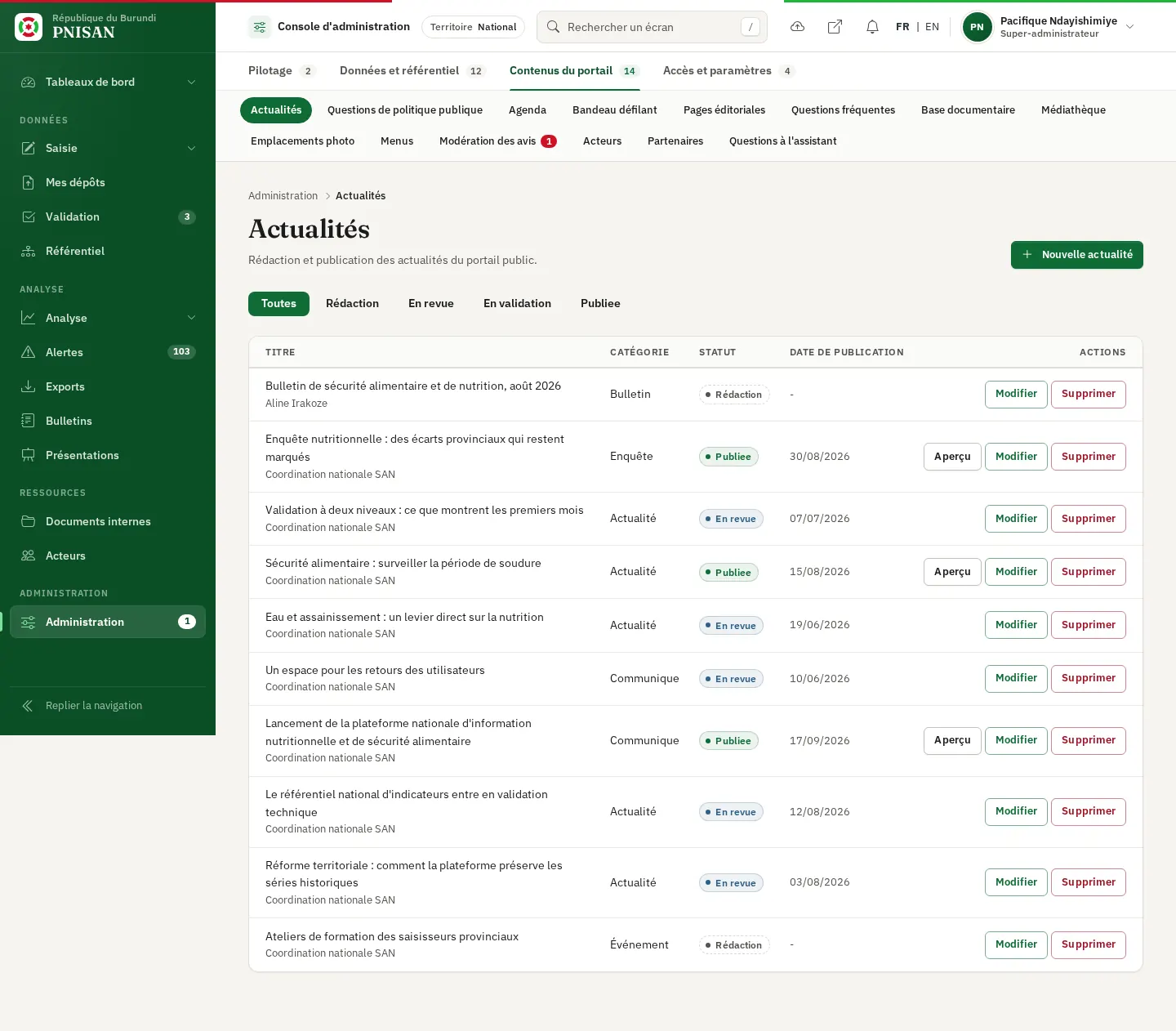
Task: Click the Acteurs sidebar people icon
Action: [29, 556]
